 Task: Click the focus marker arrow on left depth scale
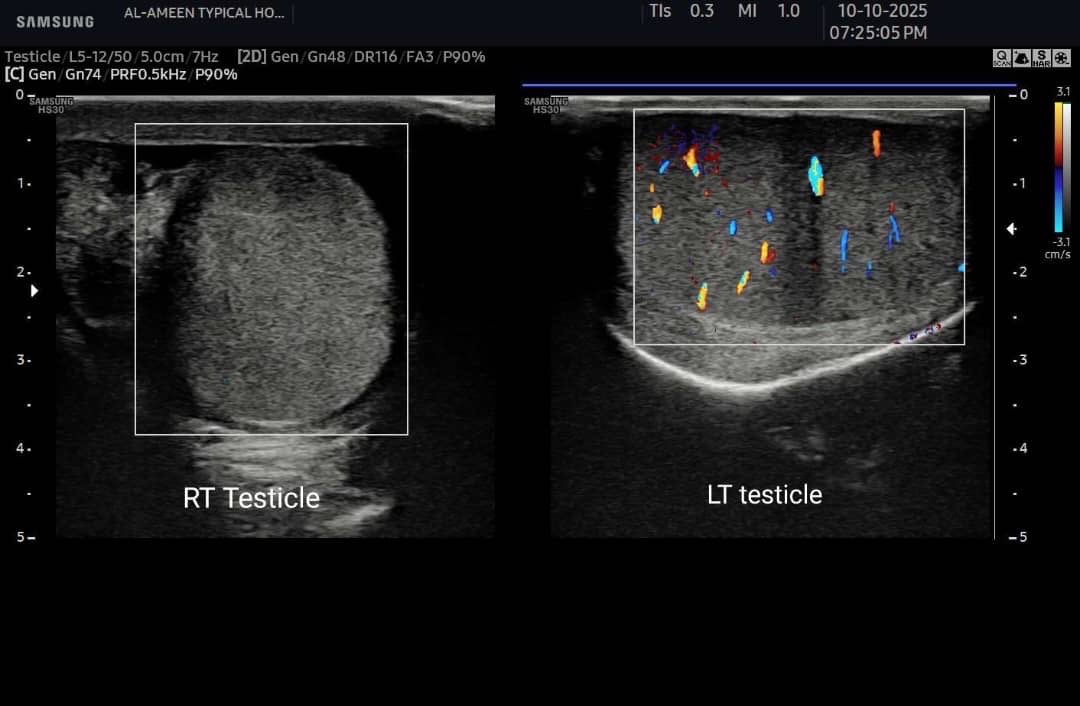click(x=34, y=291)
